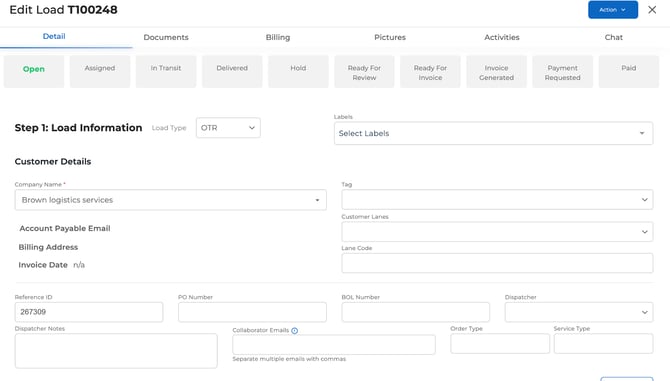Open the Dispatcher dropdown
The height and width of the screenshot is (381, 670).
[579, 312]
